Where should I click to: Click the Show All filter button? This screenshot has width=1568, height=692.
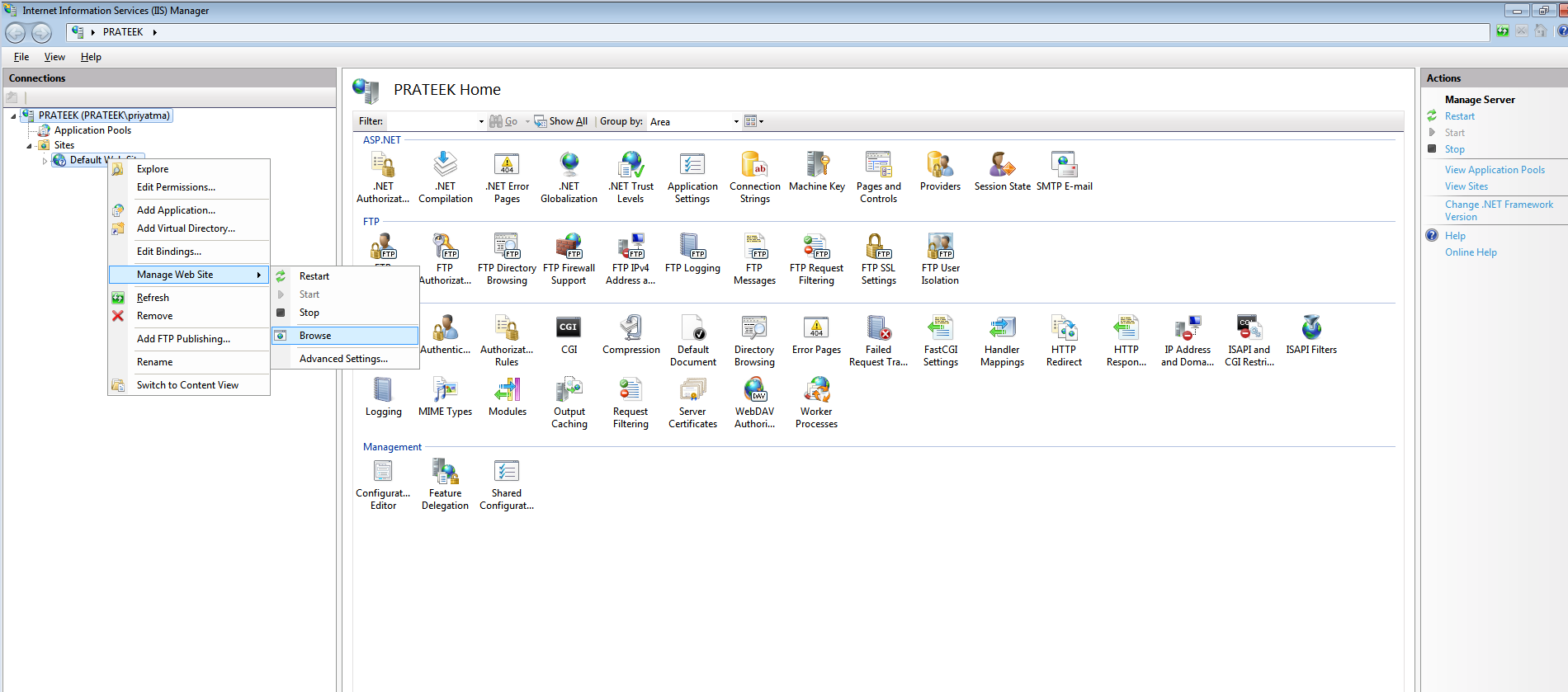[561, 121]
